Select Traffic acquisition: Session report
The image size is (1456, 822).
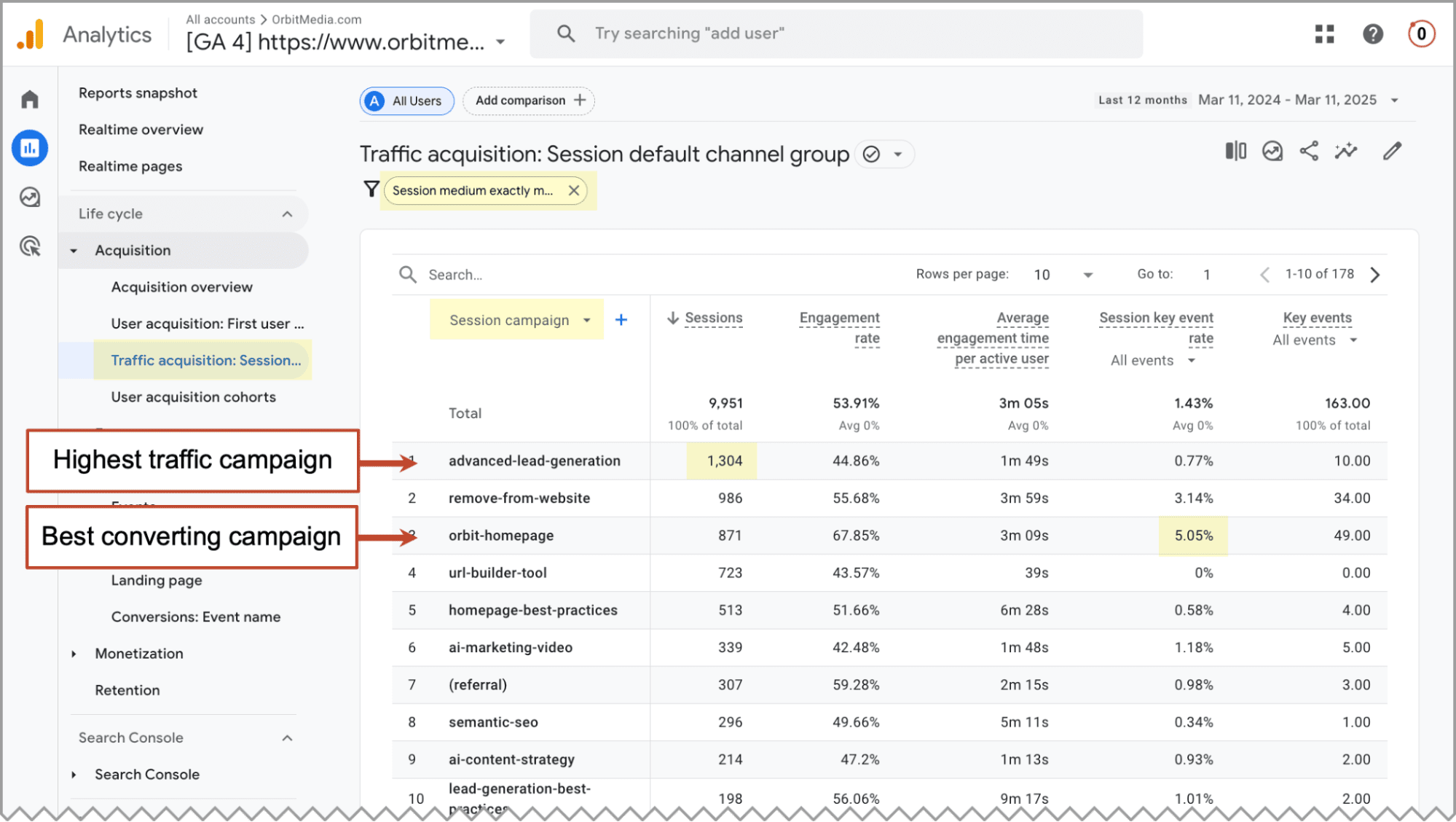[x=206, y=360]
